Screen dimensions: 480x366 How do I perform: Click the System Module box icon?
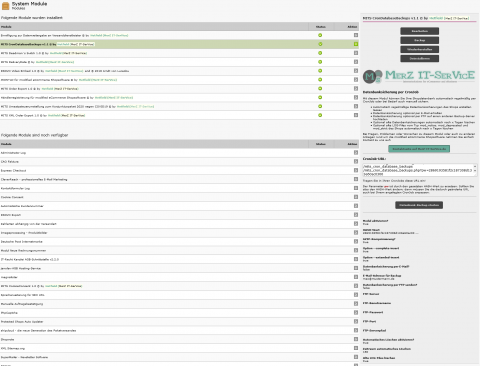pos(6,6)
